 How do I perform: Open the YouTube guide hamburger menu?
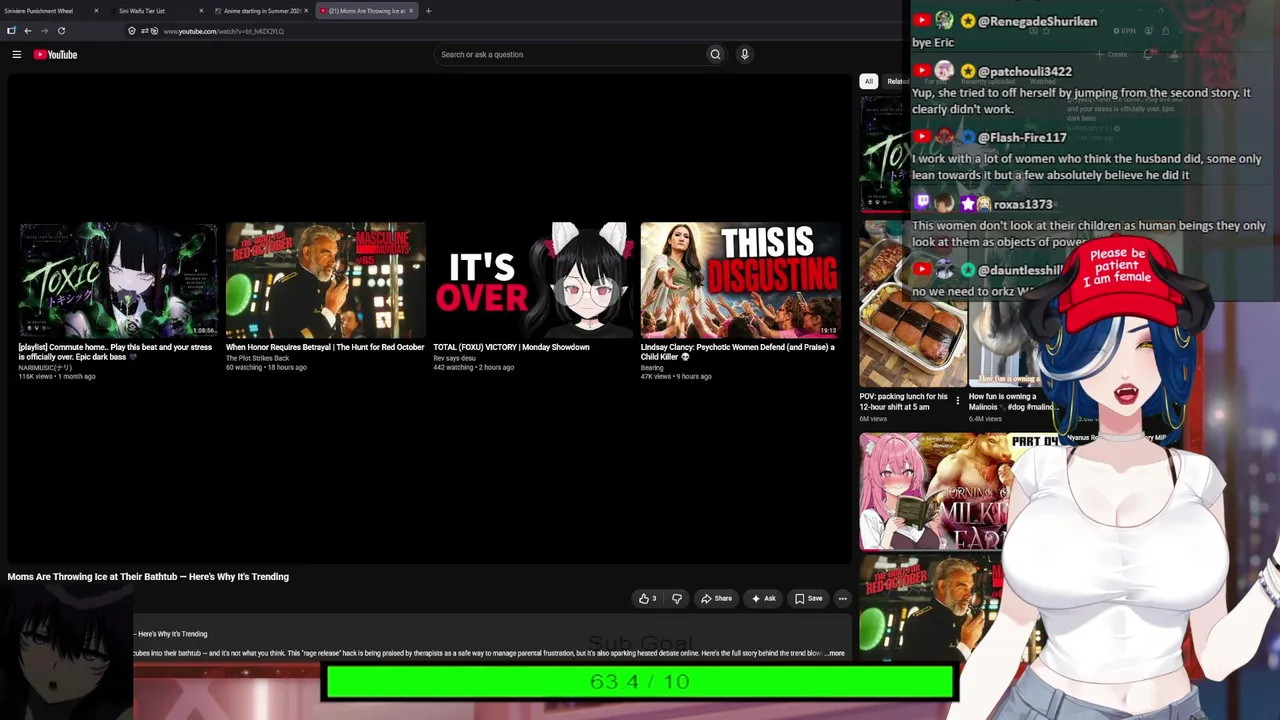tap(17, 54)
